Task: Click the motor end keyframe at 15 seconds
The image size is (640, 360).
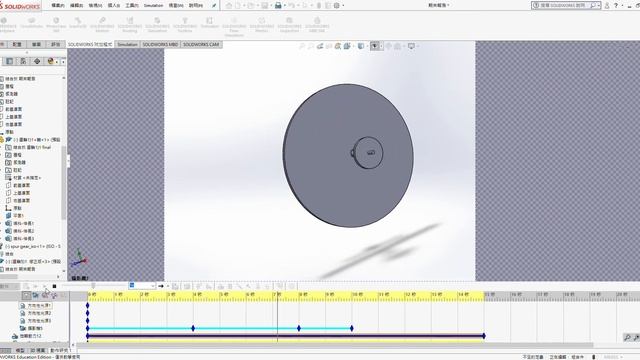Action: (484, 336)
